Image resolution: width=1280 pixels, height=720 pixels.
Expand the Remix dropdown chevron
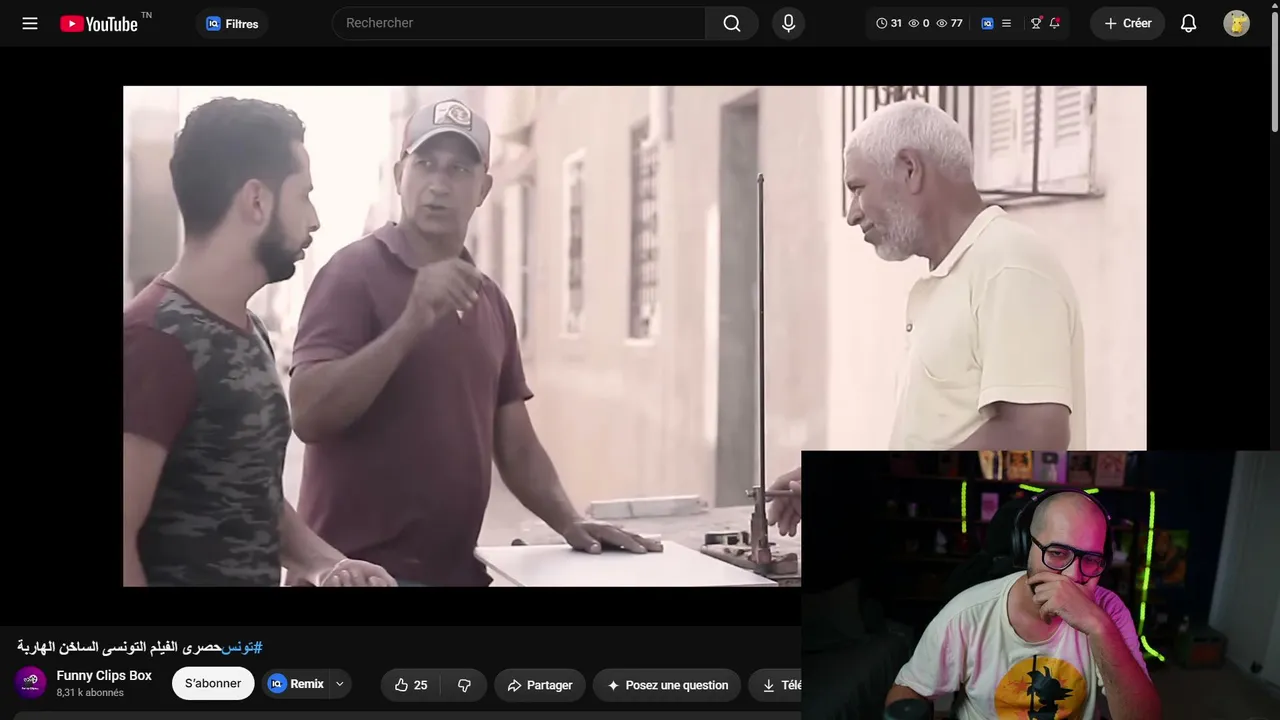(340, 684)
